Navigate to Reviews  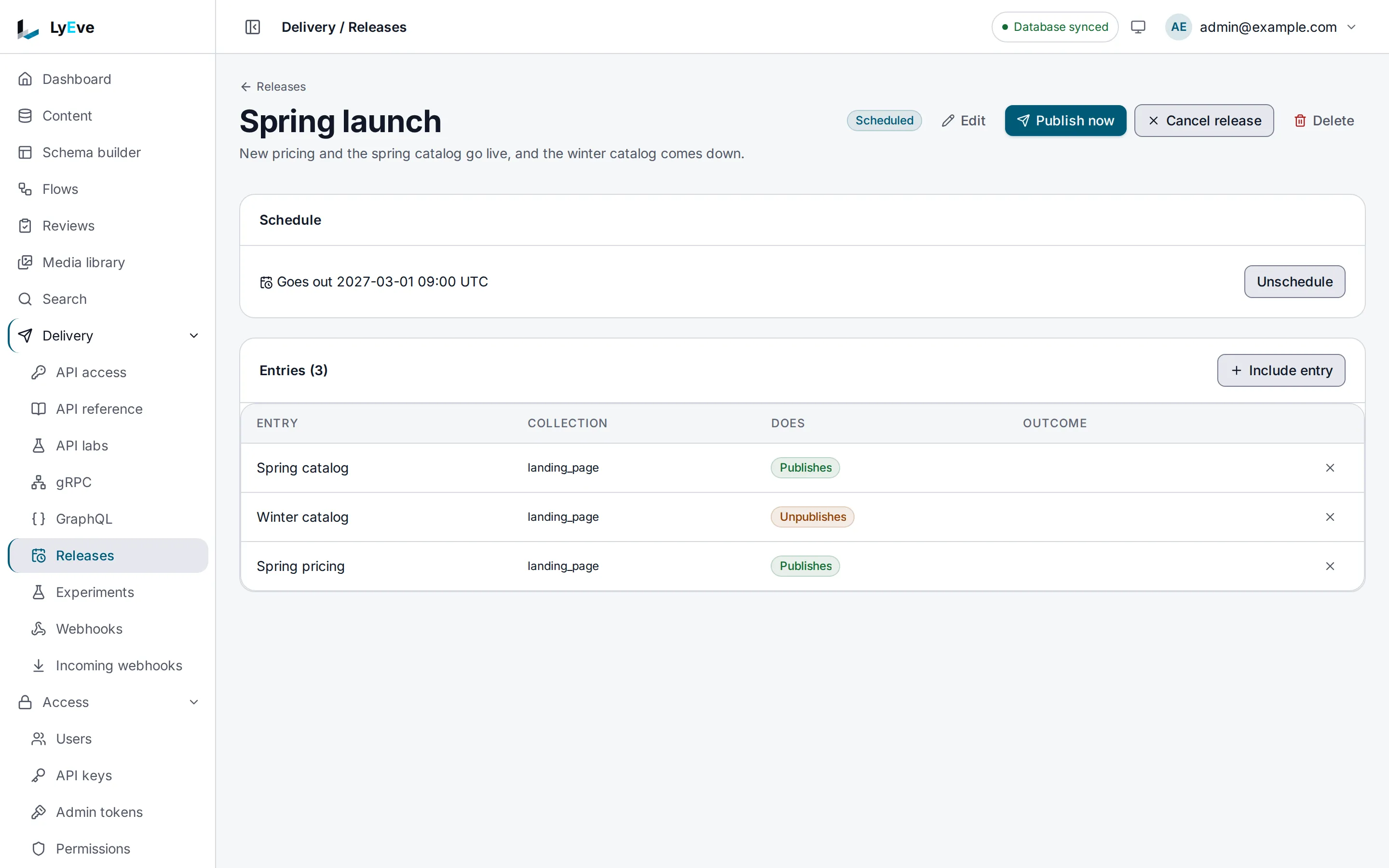[x=108, y=226]
